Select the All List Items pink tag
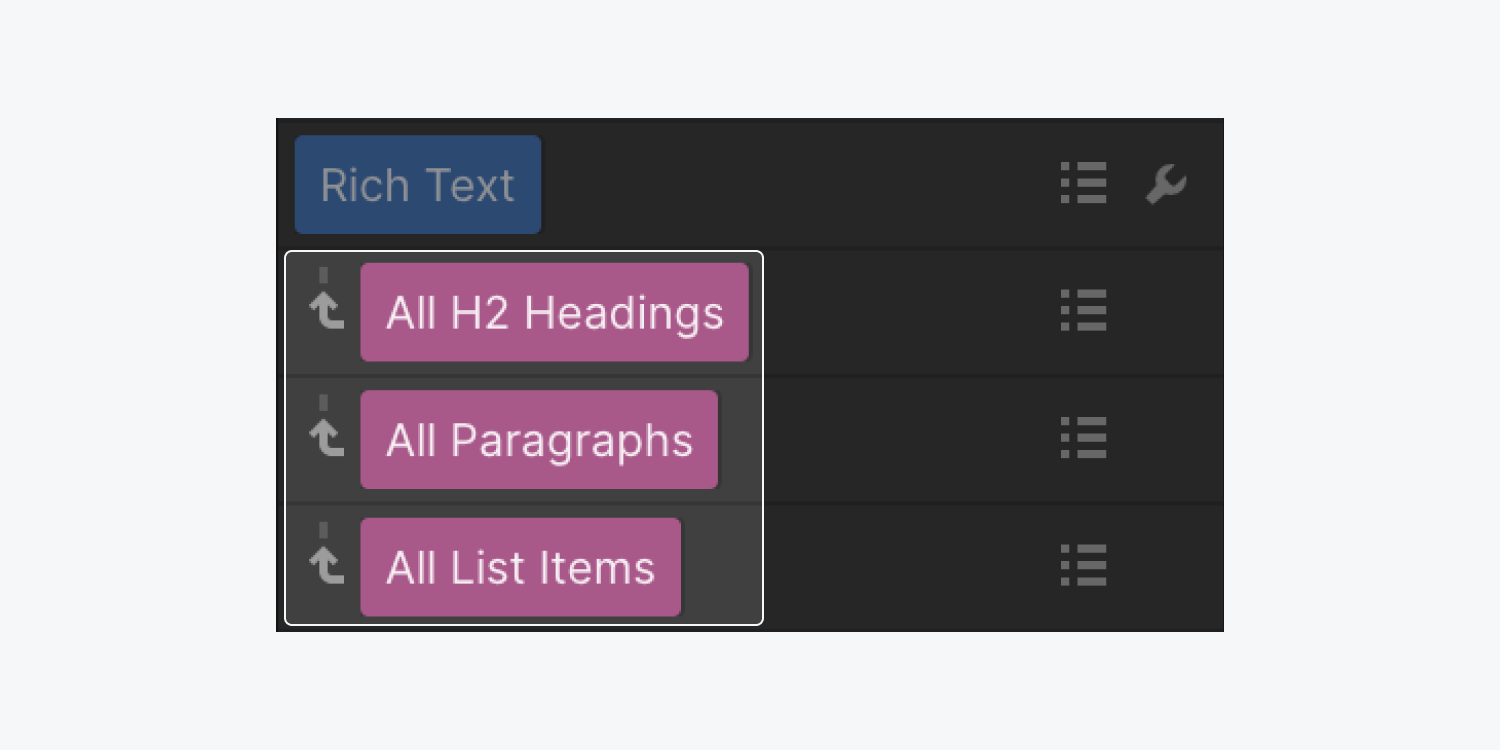This screenshot has width=1501, height=751. (521, 566)
